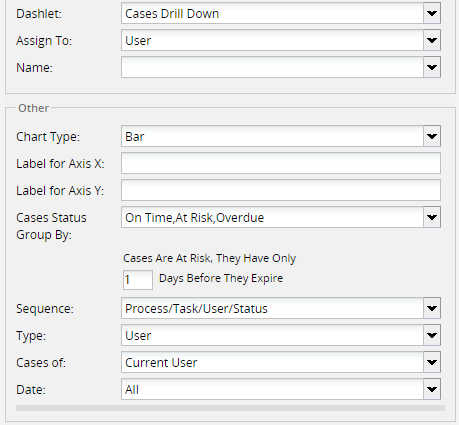Click the Process/Task/User/Status sequence field
459x425 pixels.
tap(272, 308)
